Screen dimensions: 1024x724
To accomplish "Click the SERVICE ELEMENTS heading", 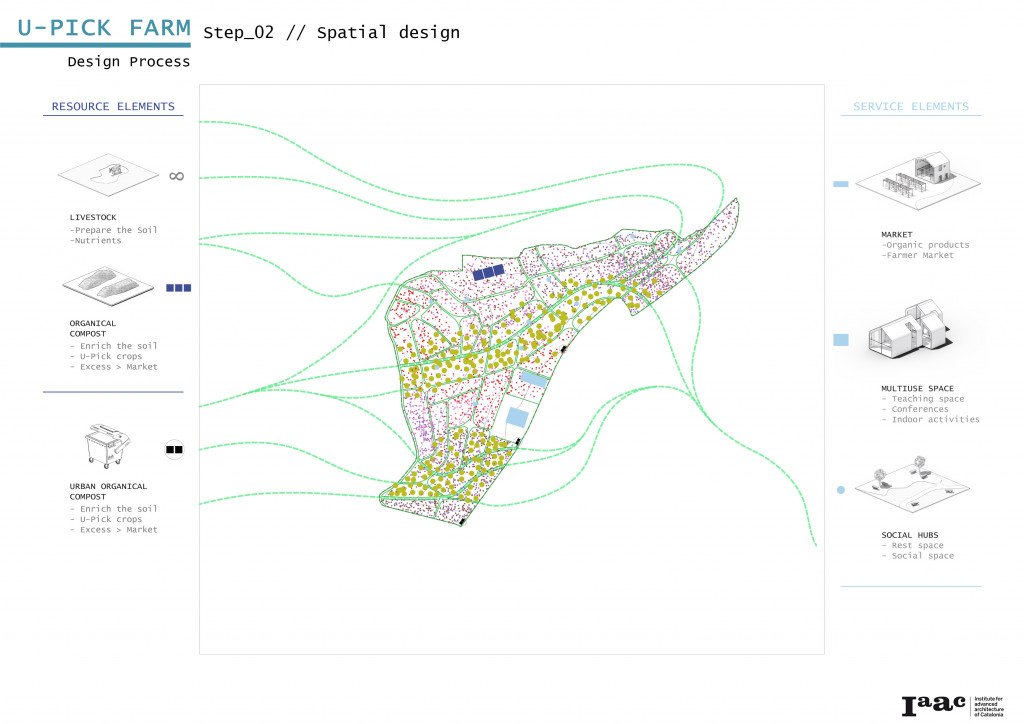I will 910,107.
